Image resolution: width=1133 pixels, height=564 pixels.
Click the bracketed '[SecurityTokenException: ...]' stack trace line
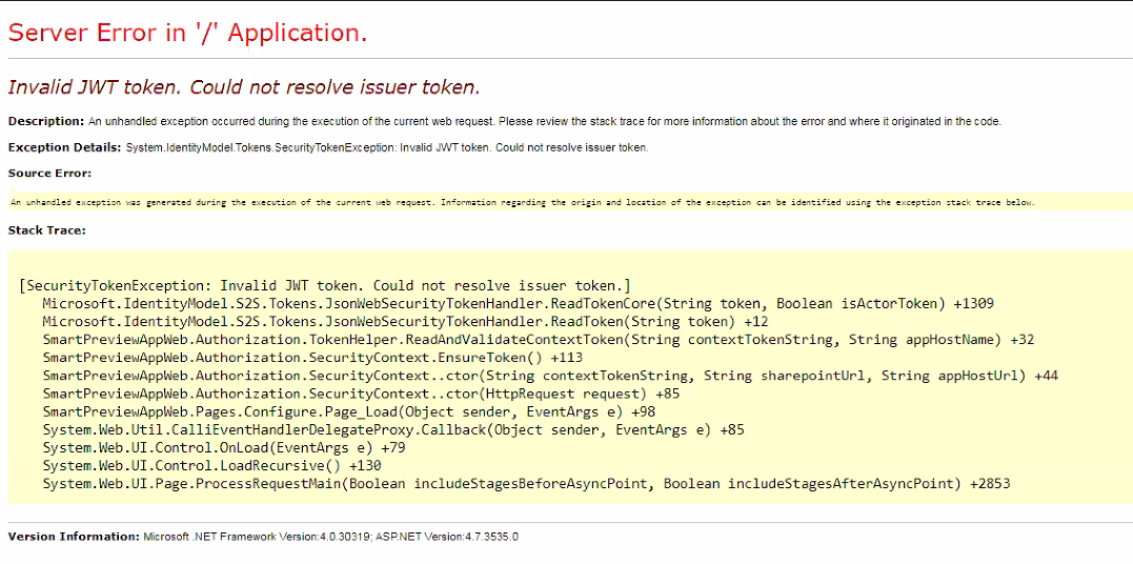pyautogui.click(x=325, y=286)
